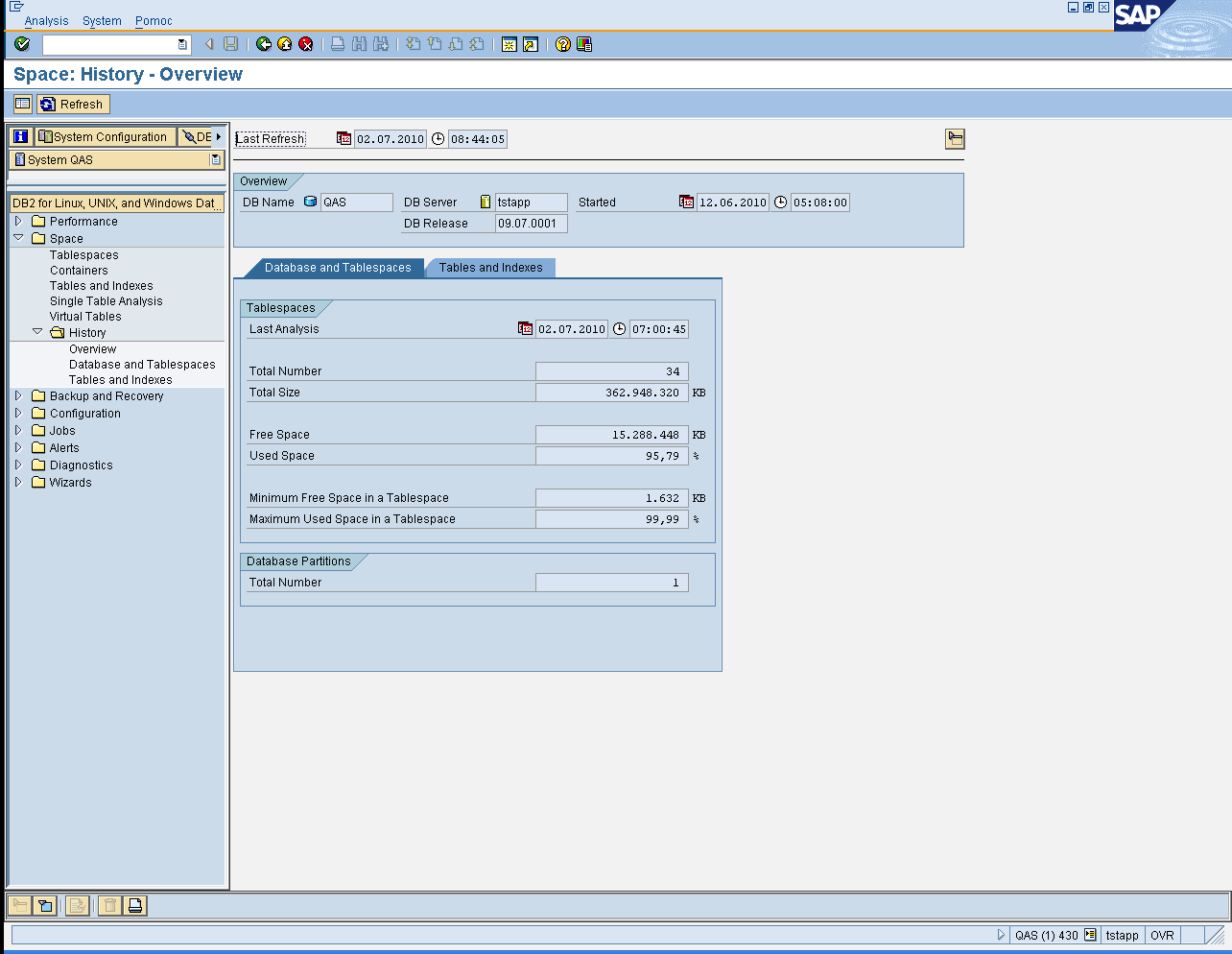Click the Free Space value 15.288.448
Screen dimensions: 1232x954
click(612, 435)
